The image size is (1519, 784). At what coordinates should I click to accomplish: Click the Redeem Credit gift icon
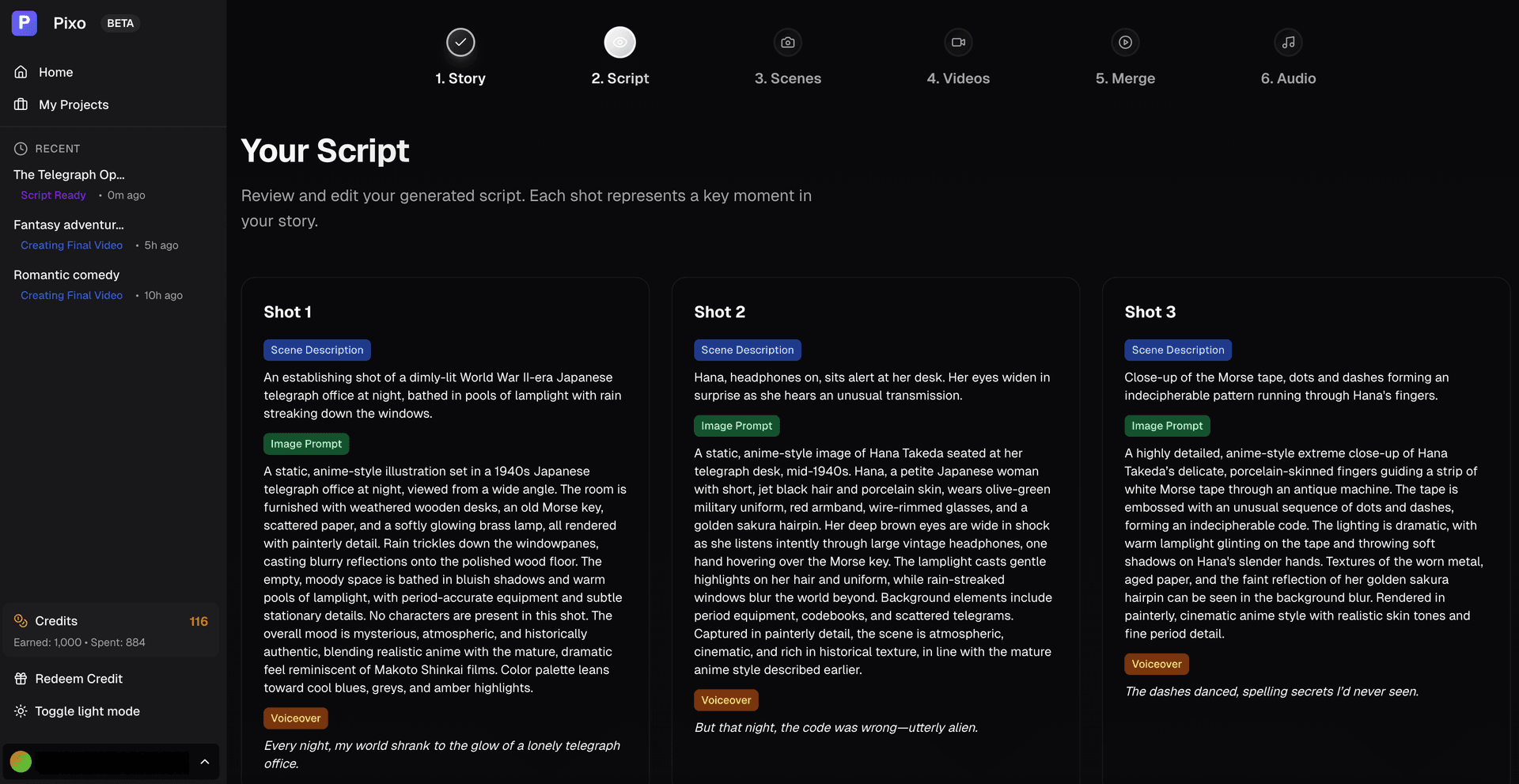[x=21, y=679]
